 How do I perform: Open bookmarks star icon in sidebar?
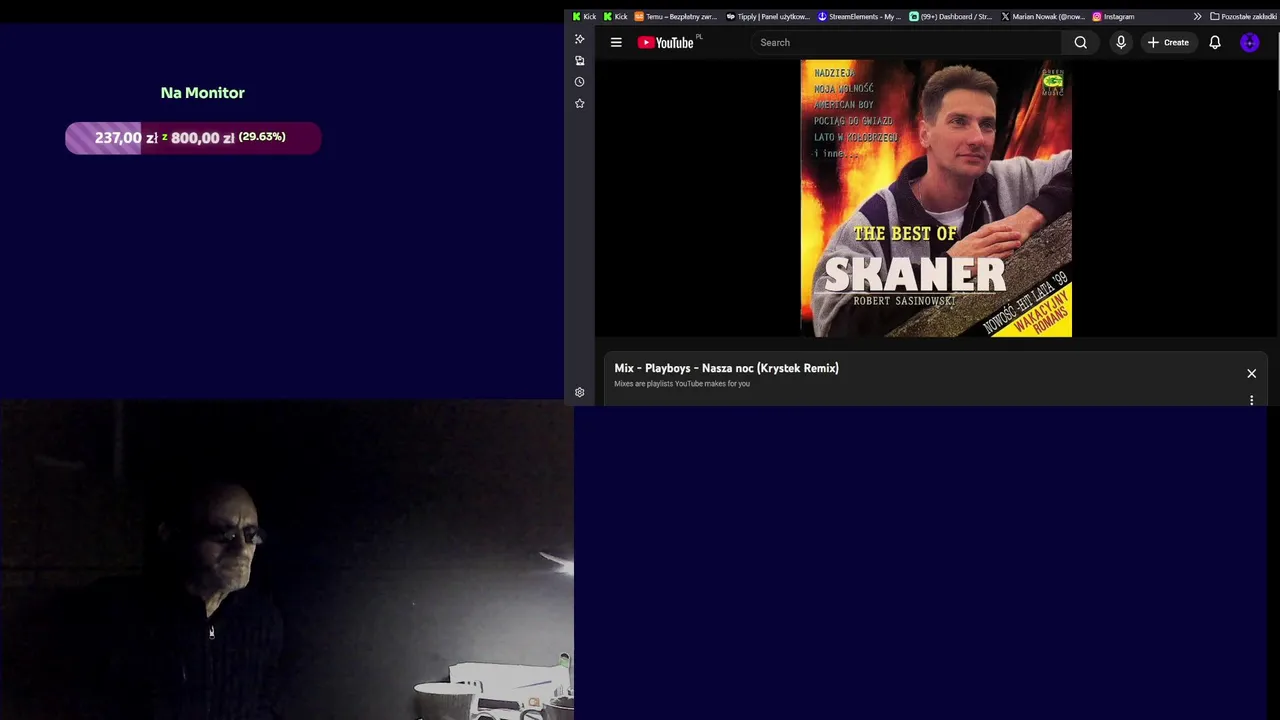click(579, 104)
